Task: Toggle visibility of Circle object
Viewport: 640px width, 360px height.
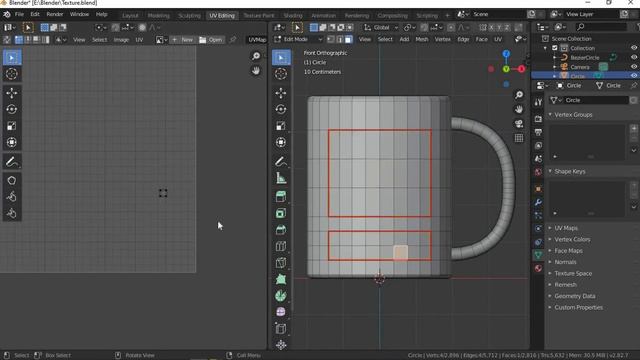Action: (x=634, y=76)
